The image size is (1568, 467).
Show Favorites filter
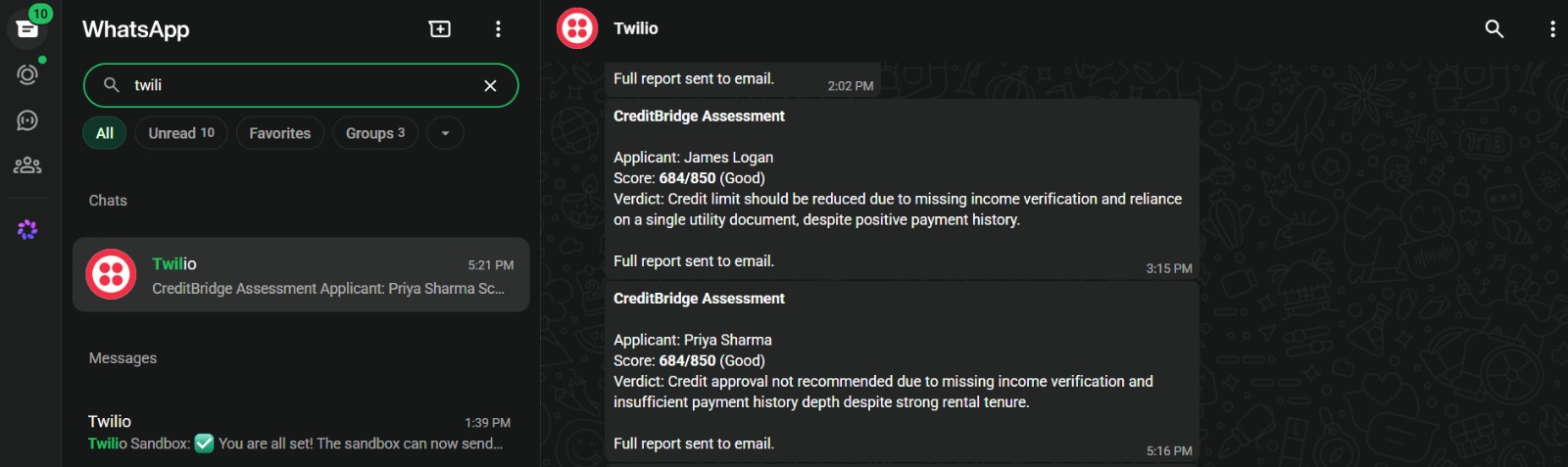279,133
